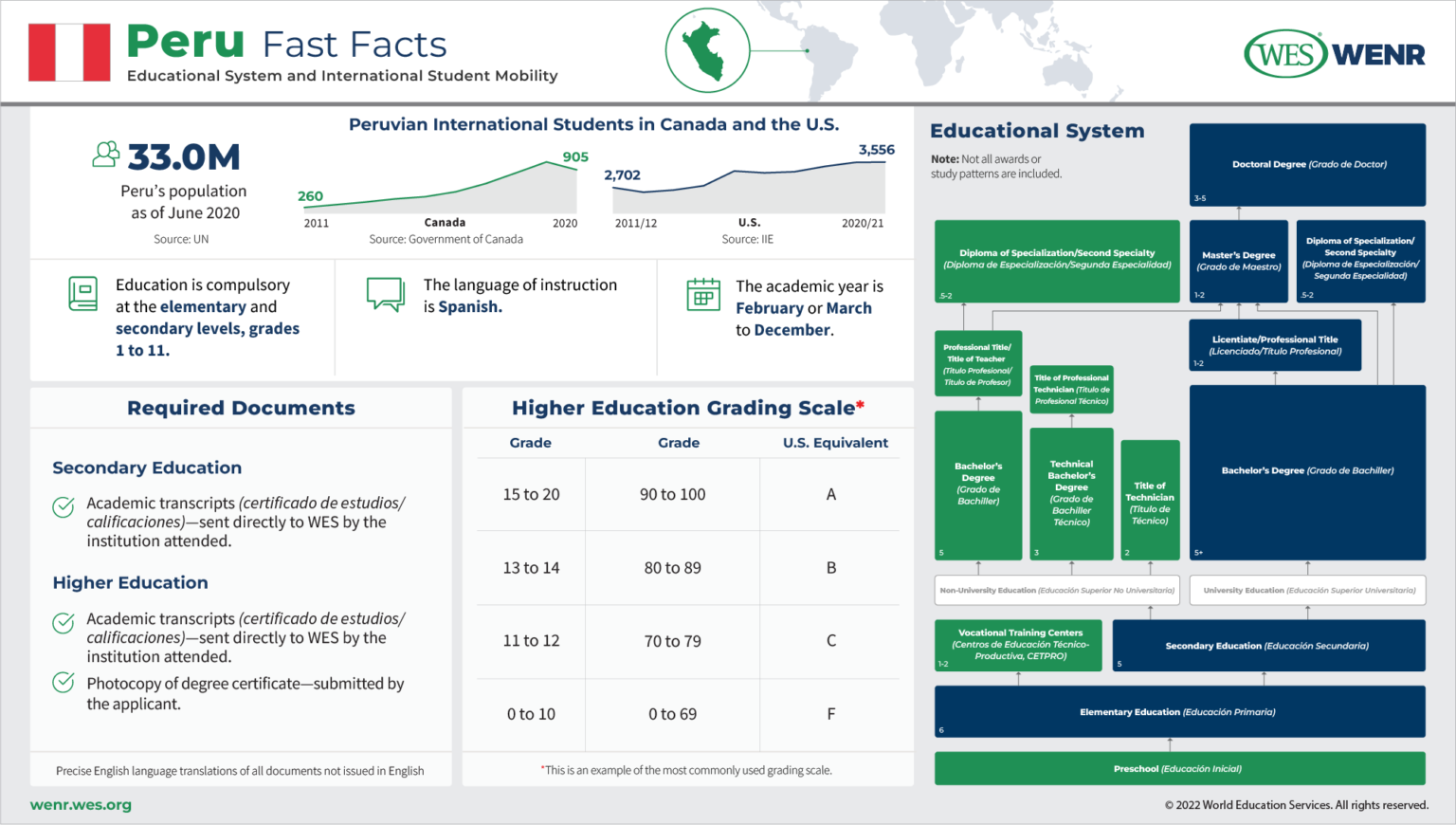Switch to the Required Documents section header

click(x=240, y=408)
